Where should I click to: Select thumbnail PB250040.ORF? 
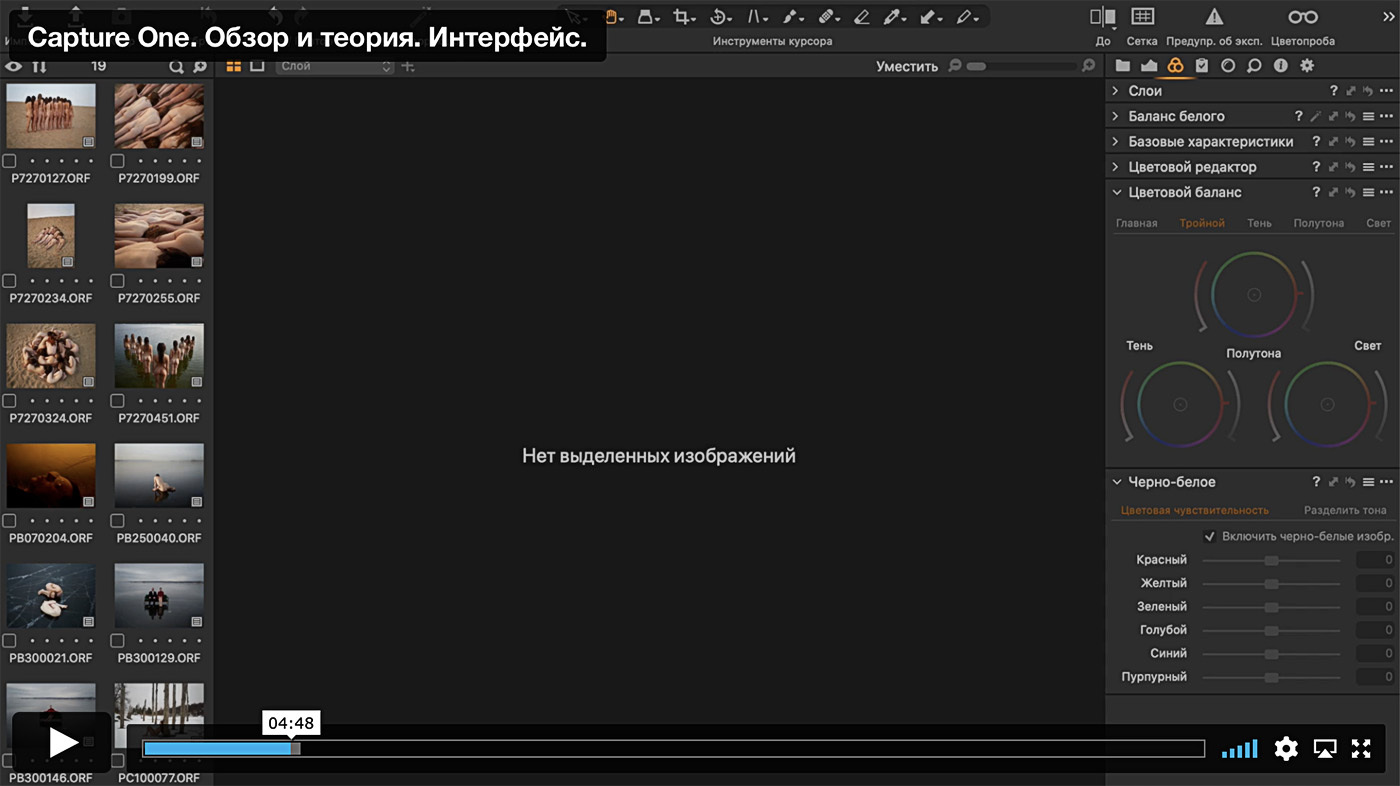pyautogui.click(x=159, y=476)
